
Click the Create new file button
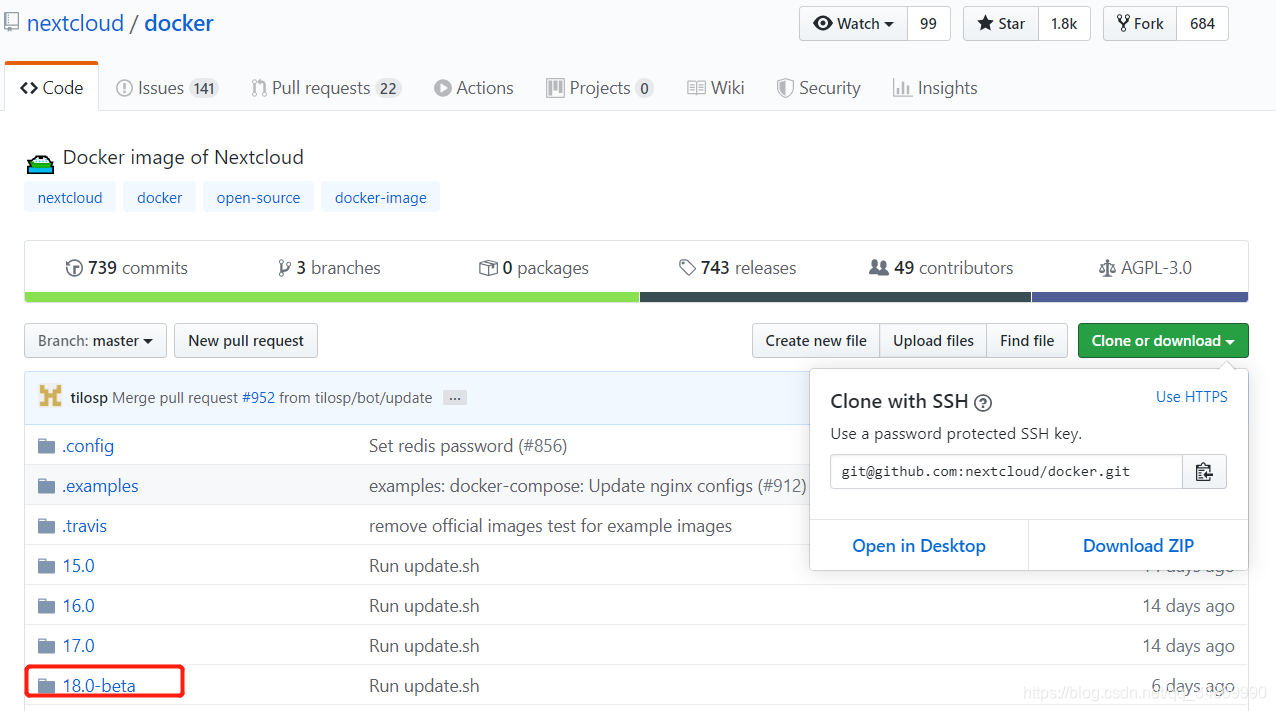(816, 341)
